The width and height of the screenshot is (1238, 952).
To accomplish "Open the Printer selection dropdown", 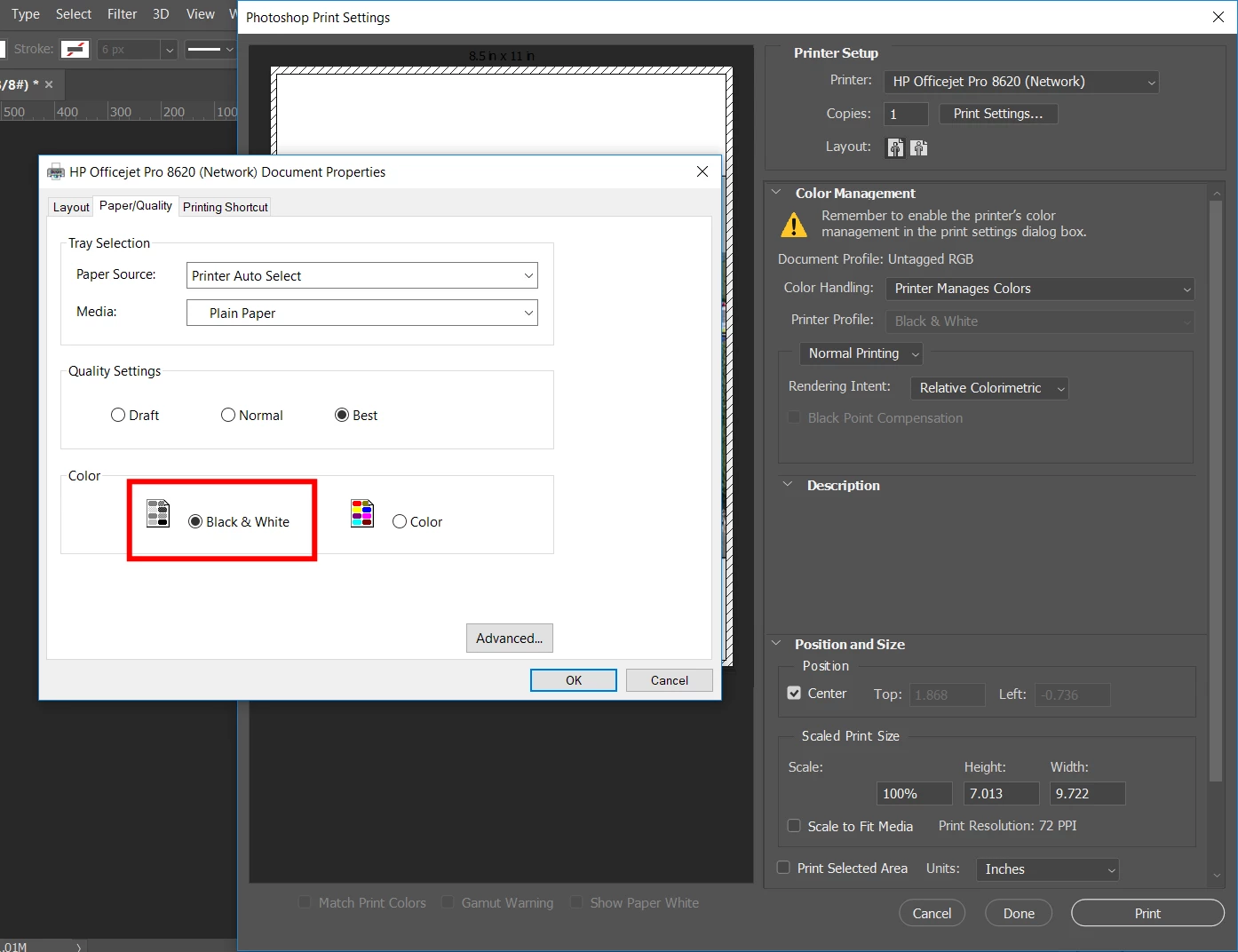I will [x=1021, y=82].
